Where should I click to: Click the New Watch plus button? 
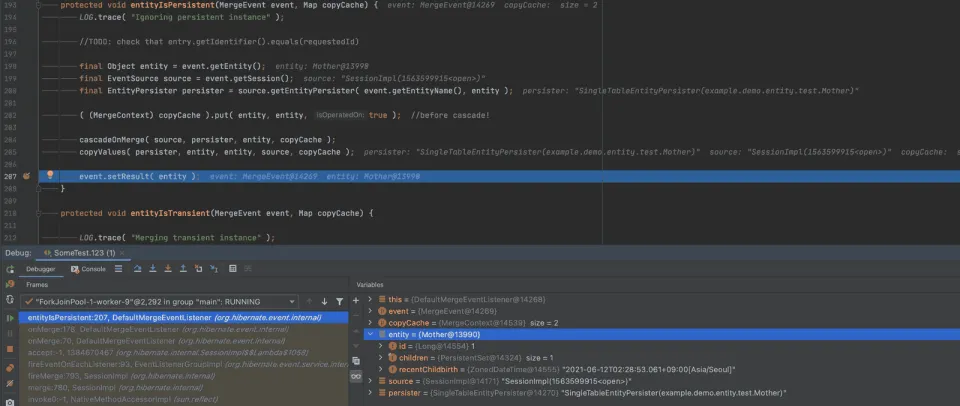click(x=356, y=301)
